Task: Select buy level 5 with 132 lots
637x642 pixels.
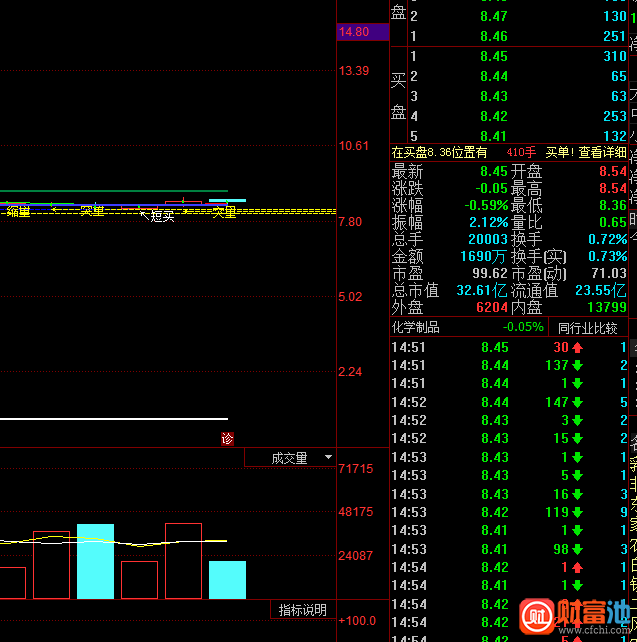Action: (518, 136)
